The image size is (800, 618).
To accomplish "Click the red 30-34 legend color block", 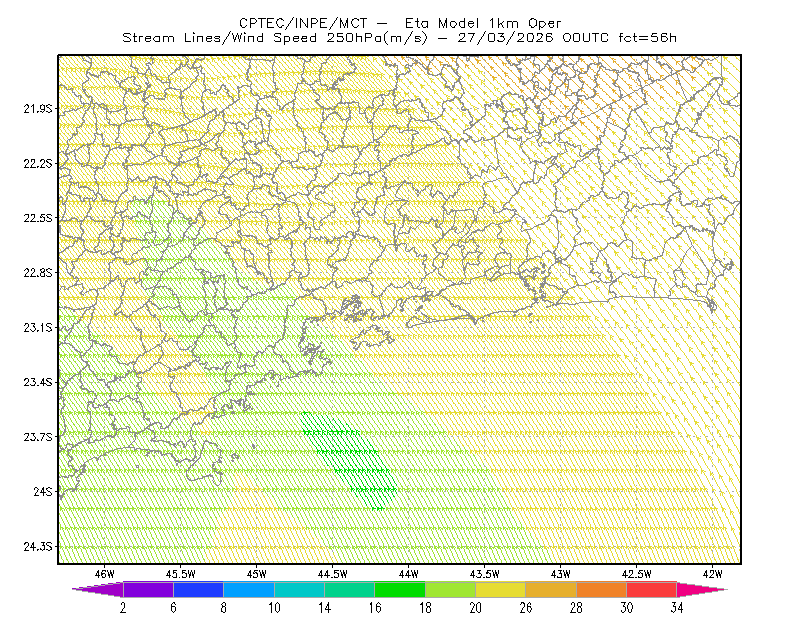I will coord(652,589).
